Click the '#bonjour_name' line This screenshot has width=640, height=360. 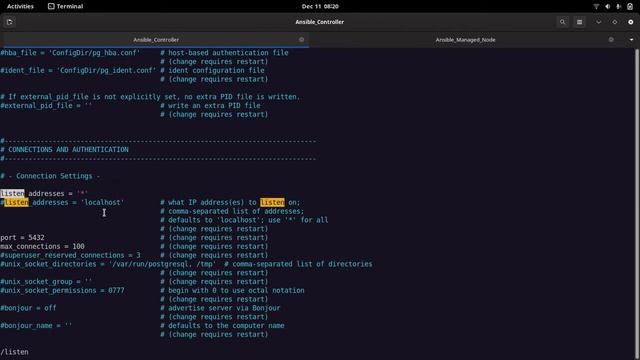coord(36,326)
